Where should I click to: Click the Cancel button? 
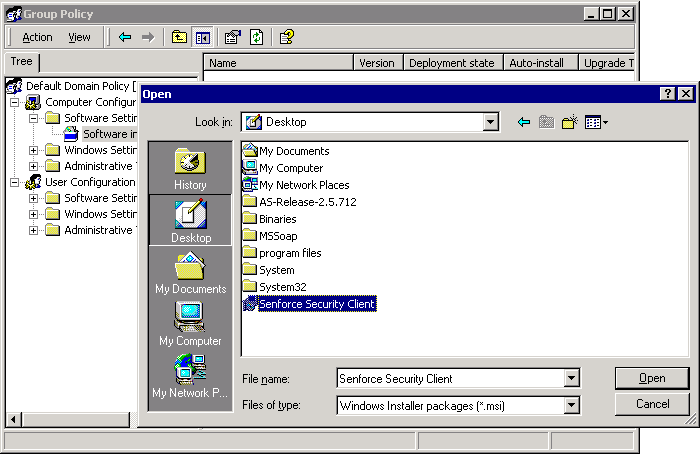pos(652,404)
